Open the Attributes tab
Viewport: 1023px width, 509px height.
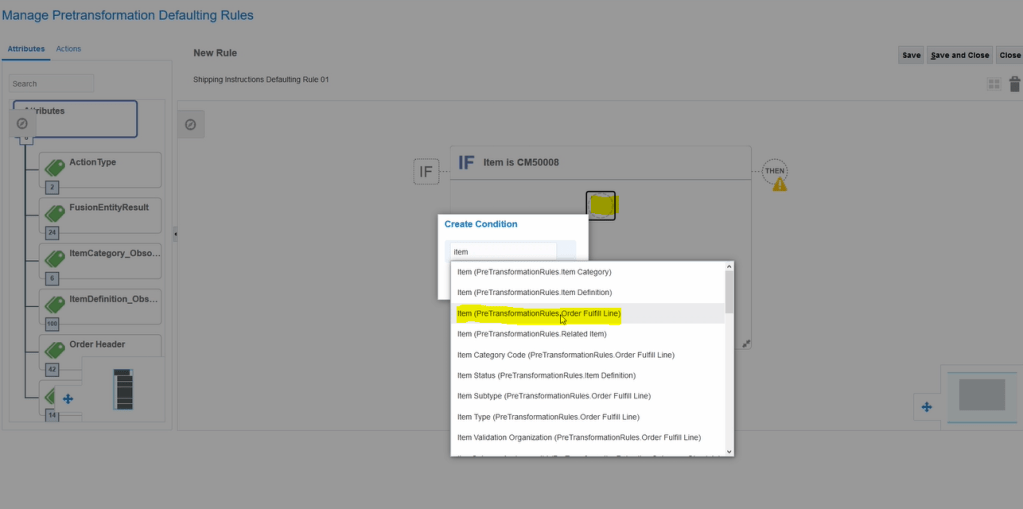[27, 49]
